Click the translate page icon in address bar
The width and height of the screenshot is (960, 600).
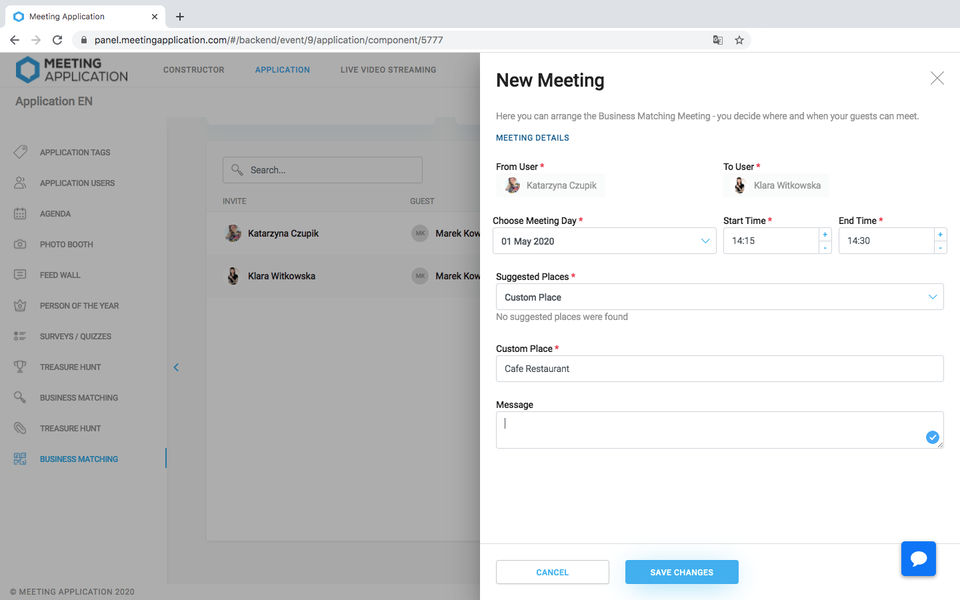[x=717, y=40]
